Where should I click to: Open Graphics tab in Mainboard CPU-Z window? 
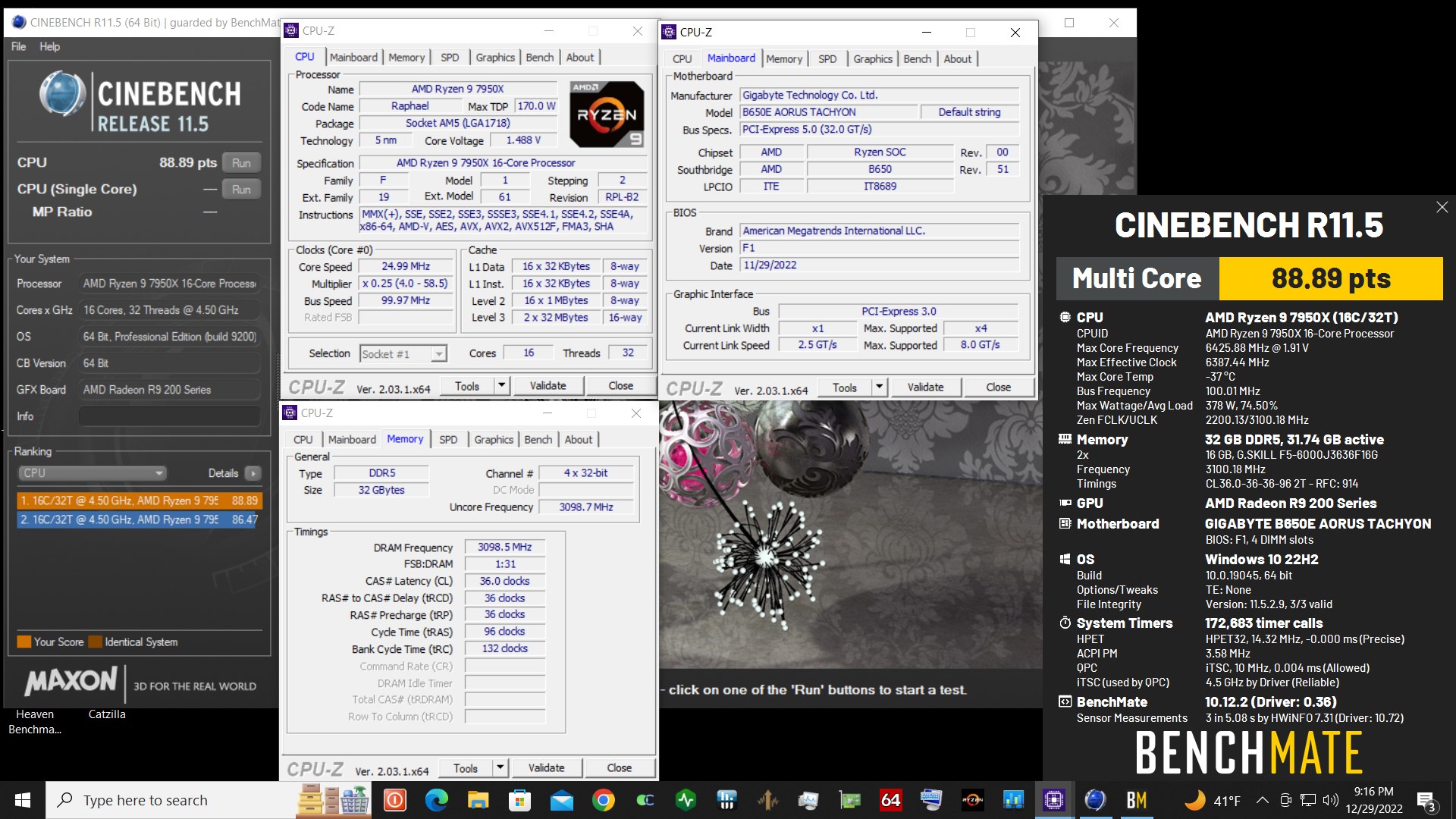click(x=873, y=59)
